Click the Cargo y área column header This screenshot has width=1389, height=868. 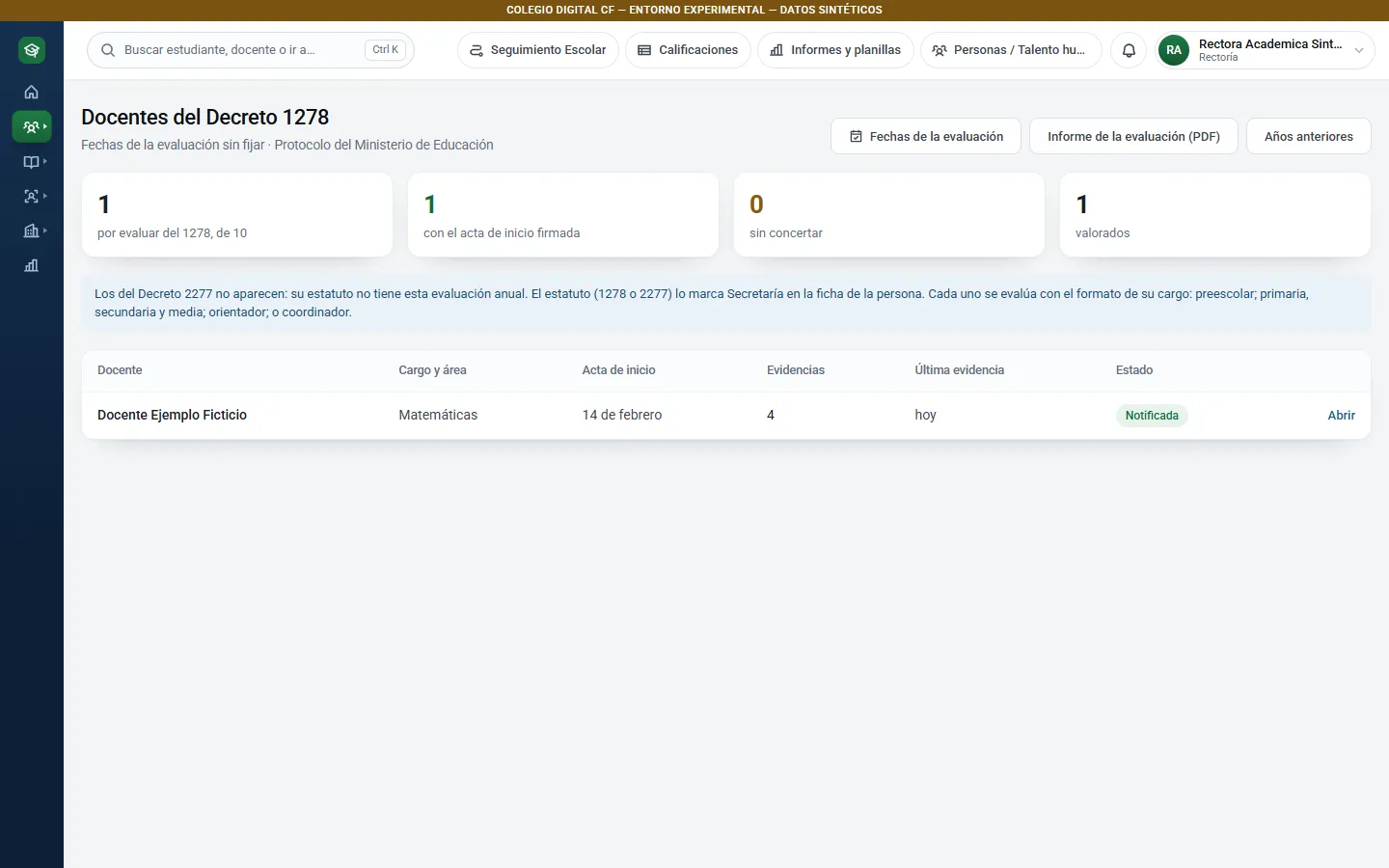coord(432,370)
